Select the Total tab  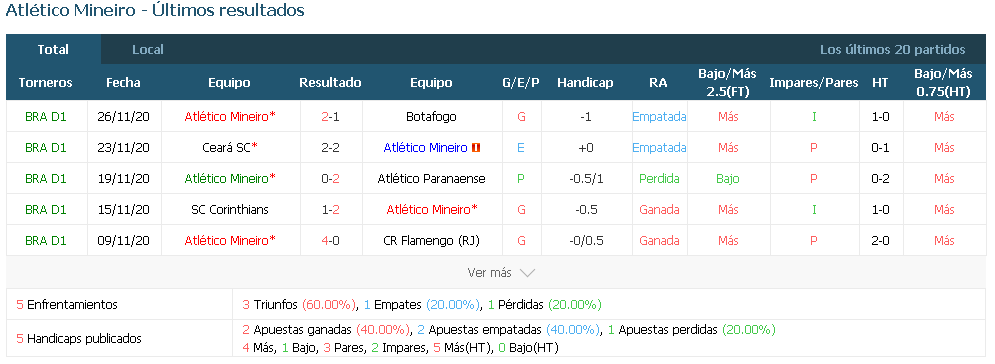[53, 49]
